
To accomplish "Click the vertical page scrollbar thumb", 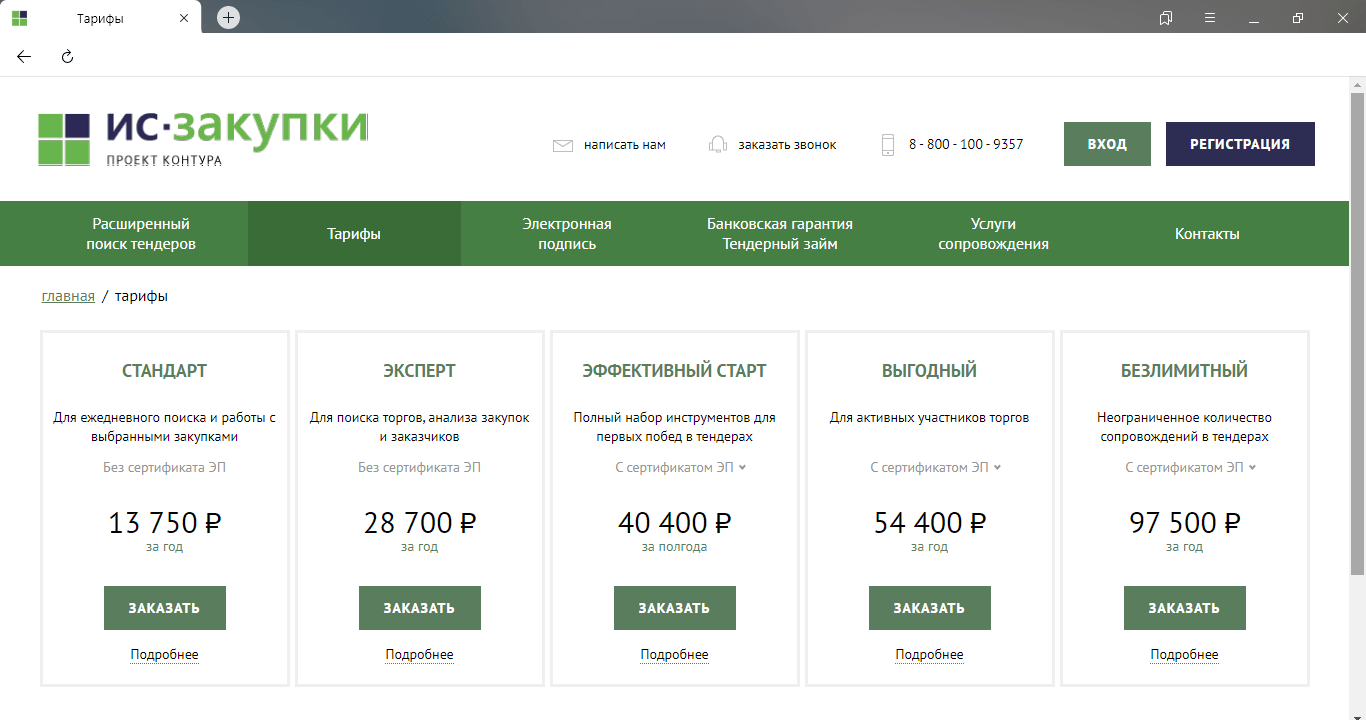I will [x=1358, y=333].
